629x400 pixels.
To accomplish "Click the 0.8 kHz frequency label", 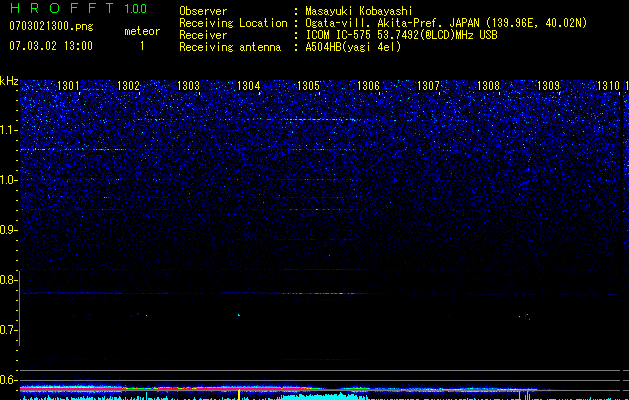I will pyautogui.click(x=8, y=280).
